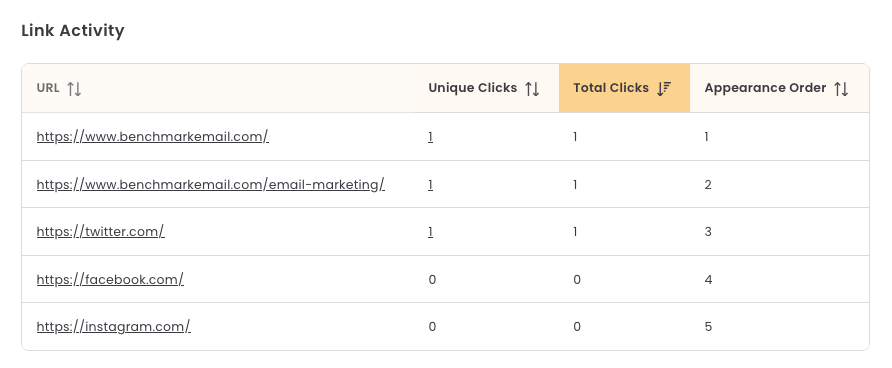
Task: View unique clicks for twitter.com row
Action: tap(431, 232)
